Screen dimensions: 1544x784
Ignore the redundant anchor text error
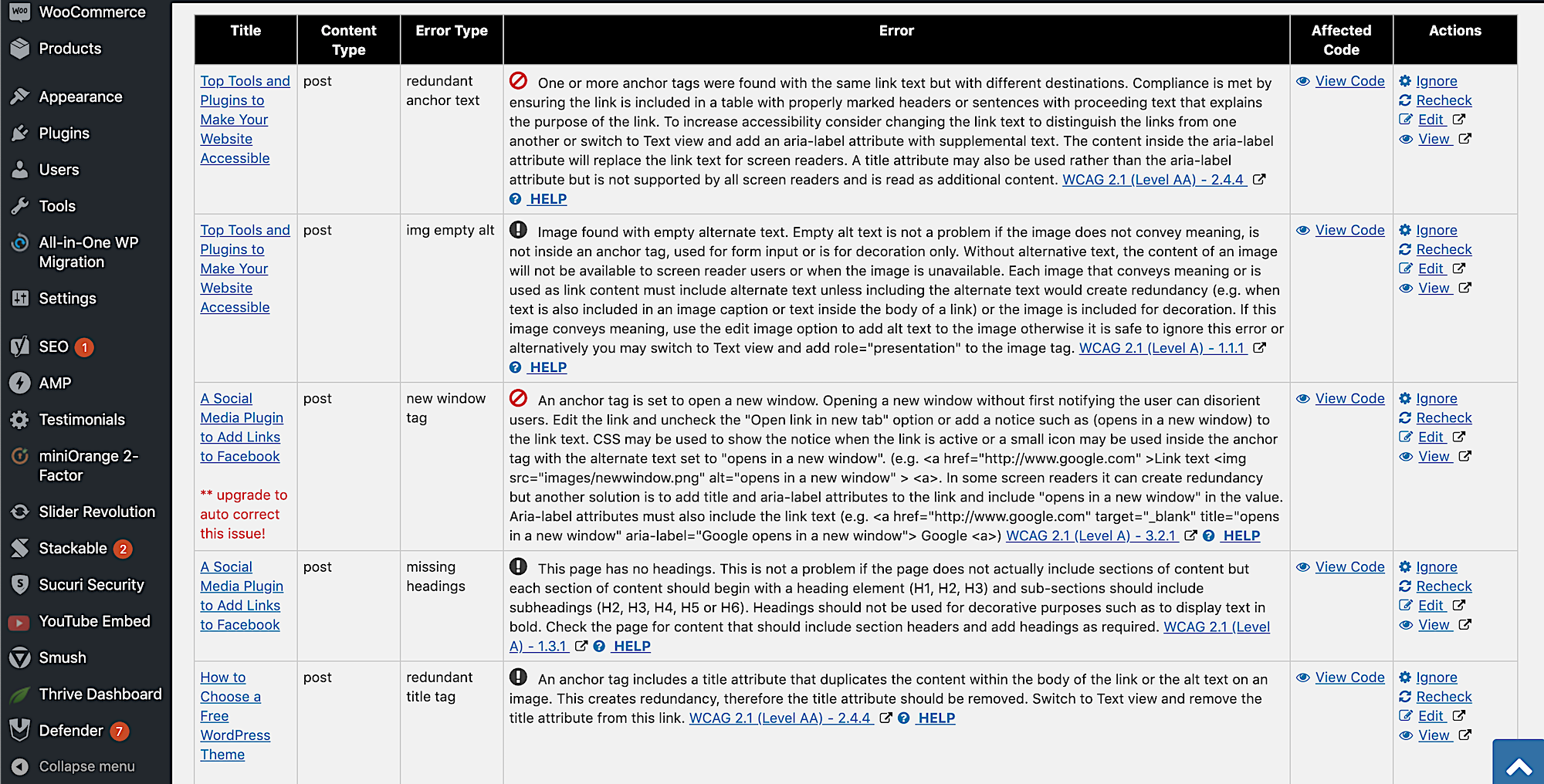[1437, 81]
